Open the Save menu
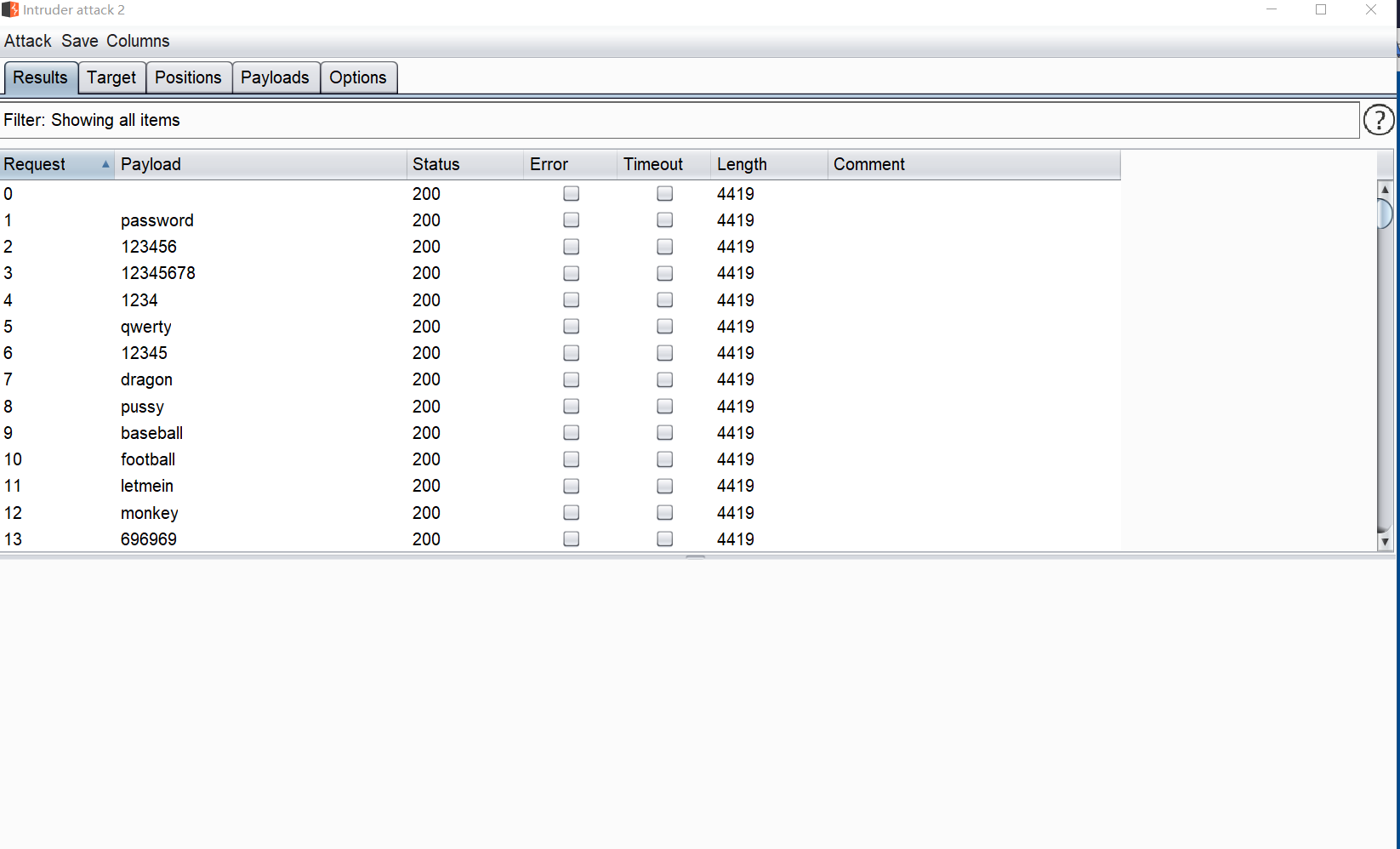 pyautogui.click(x=79, y=41)
